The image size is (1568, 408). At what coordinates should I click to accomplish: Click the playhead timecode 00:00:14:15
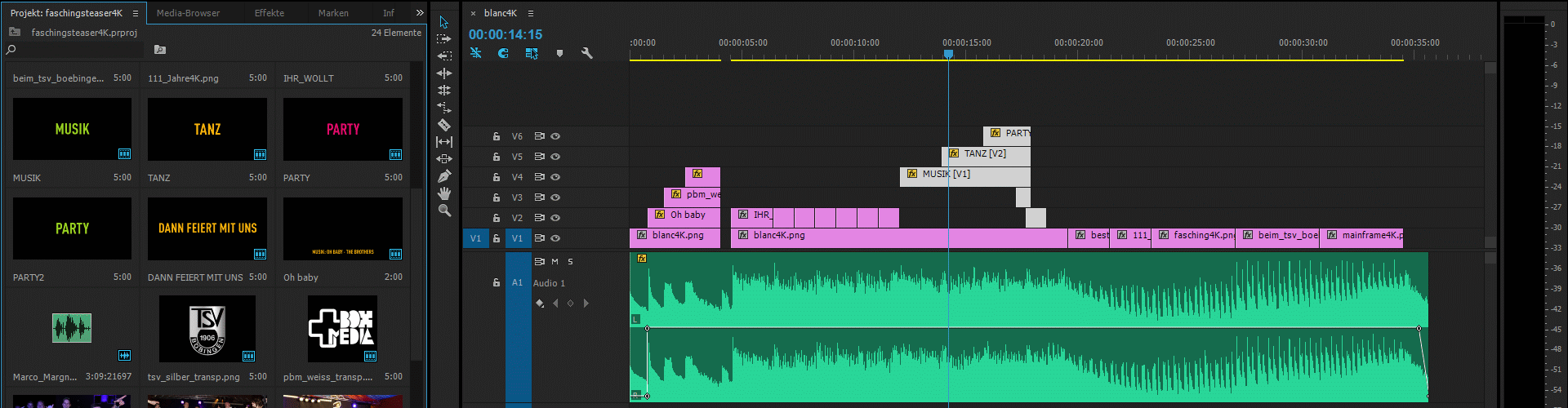tap(506, 34)
